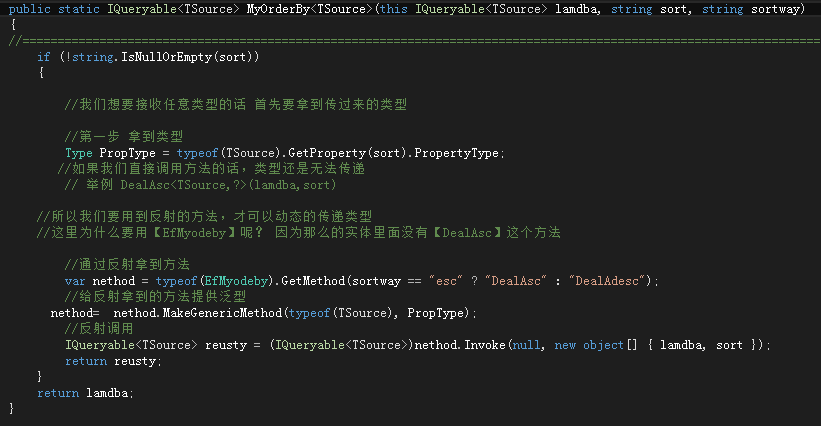Click the if keyword

(x=44, y=57)
